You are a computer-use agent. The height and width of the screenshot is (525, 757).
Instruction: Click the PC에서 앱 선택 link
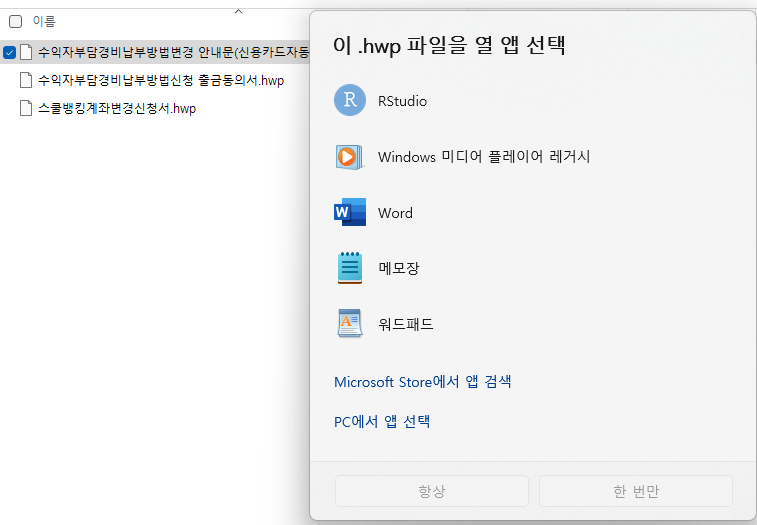[382, 421]
